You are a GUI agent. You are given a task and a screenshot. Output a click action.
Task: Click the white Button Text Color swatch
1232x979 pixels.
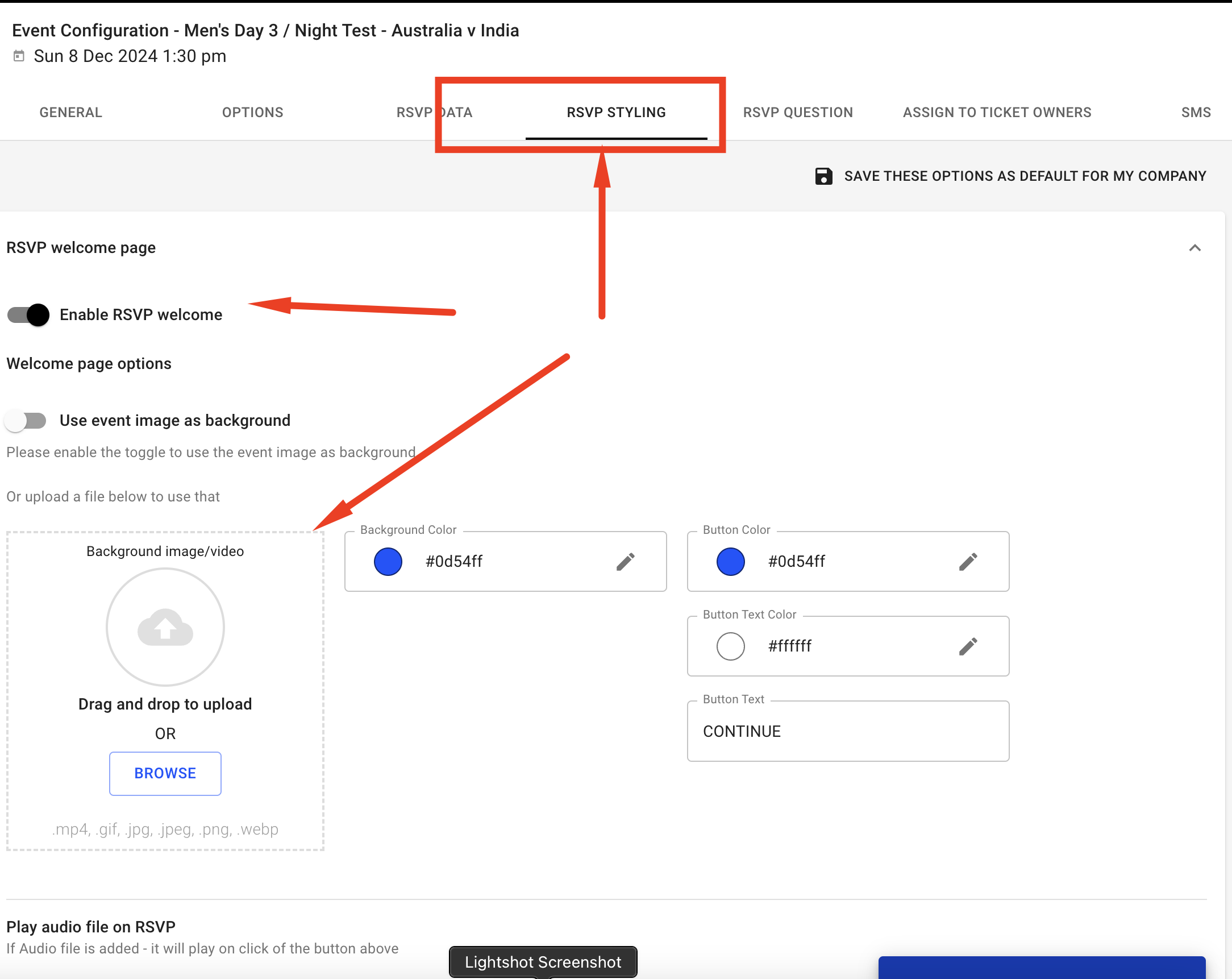[x=730, y=646]
